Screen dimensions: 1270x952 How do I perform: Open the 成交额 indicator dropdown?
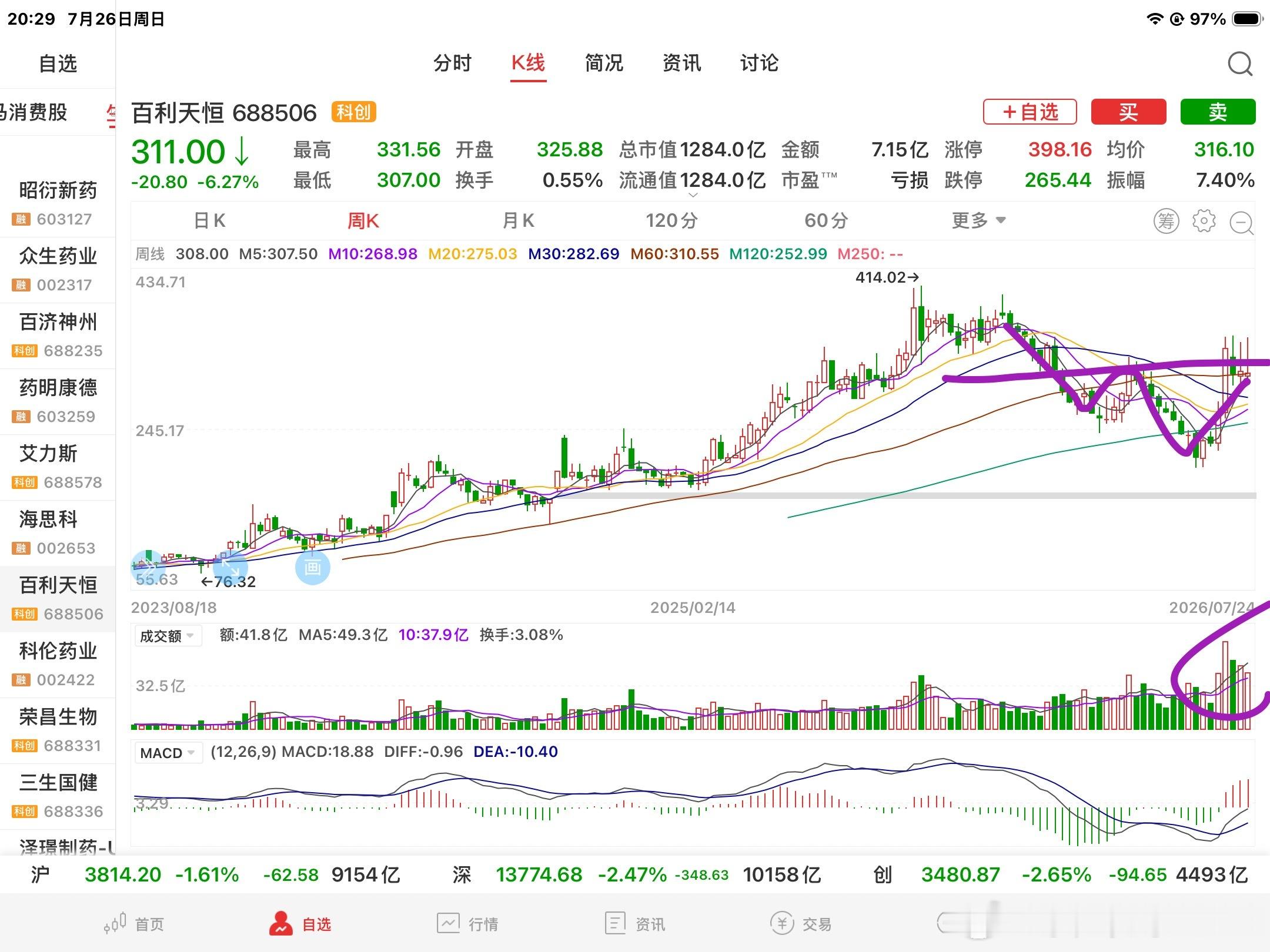tap(168, 636)
